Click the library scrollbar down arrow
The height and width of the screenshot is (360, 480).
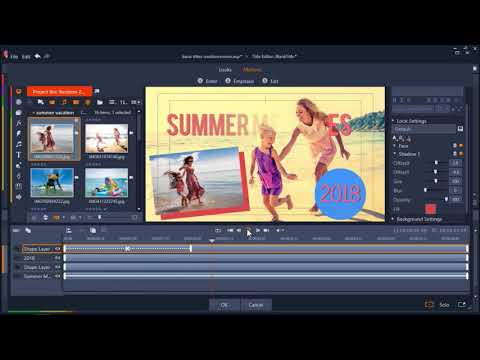point(139,209)
